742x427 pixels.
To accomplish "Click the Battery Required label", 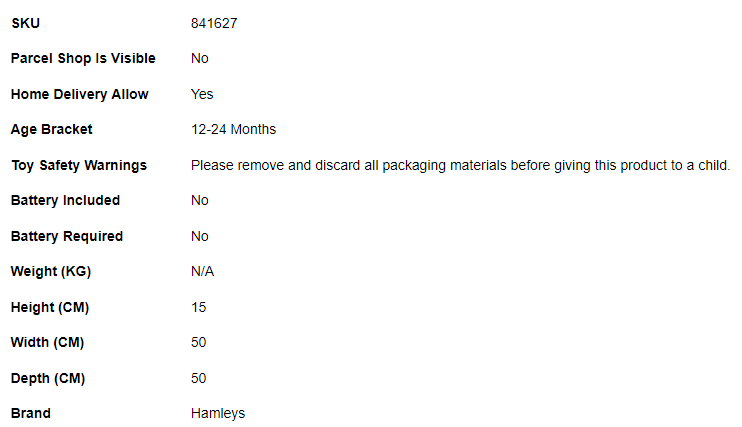I will point(66,236).
